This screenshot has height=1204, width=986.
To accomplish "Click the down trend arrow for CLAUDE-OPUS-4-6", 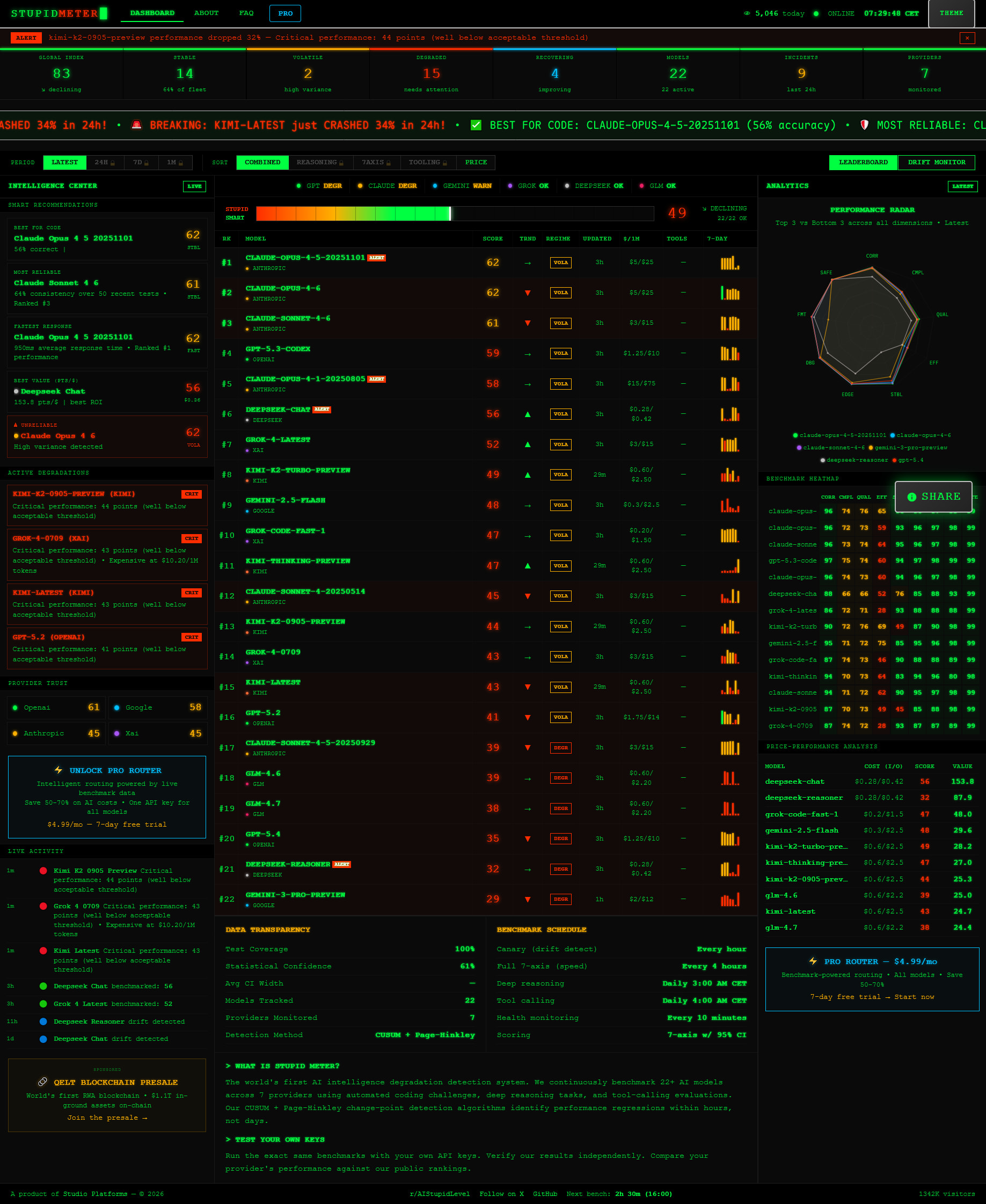I will pos(528,293).
